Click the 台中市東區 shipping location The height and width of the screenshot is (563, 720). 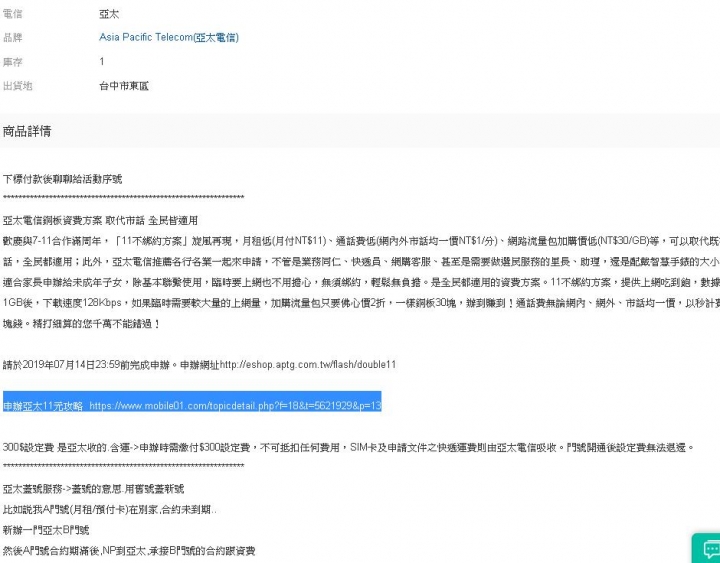124,85
